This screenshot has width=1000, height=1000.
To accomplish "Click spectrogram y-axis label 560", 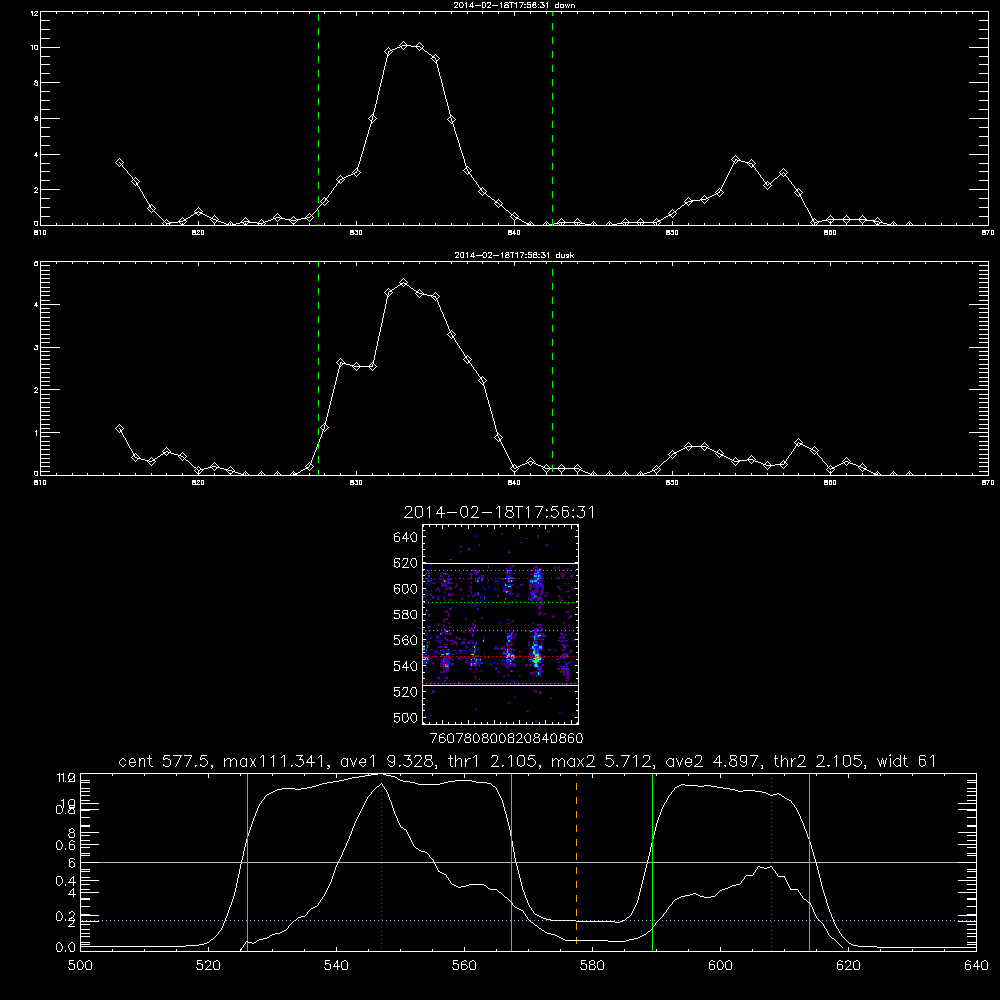I will pos(406,640).
